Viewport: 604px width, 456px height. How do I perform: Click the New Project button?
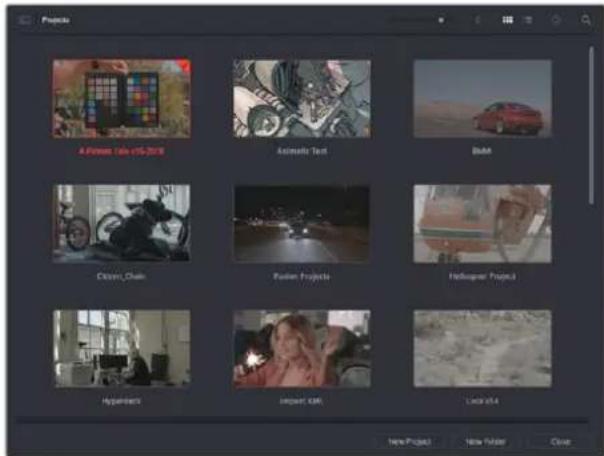tap(409, 441)
